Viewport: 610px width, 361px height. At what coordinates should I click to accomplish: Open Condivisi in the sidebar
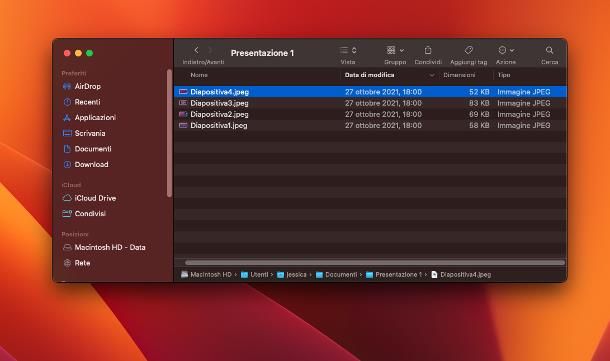point(90,214)
